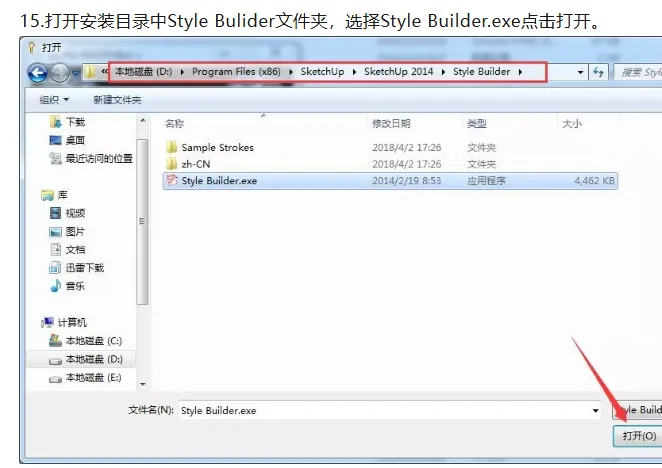Click the 4,462 KB size cell
Screen dimensions: 662x468
(x=594, y=181)
